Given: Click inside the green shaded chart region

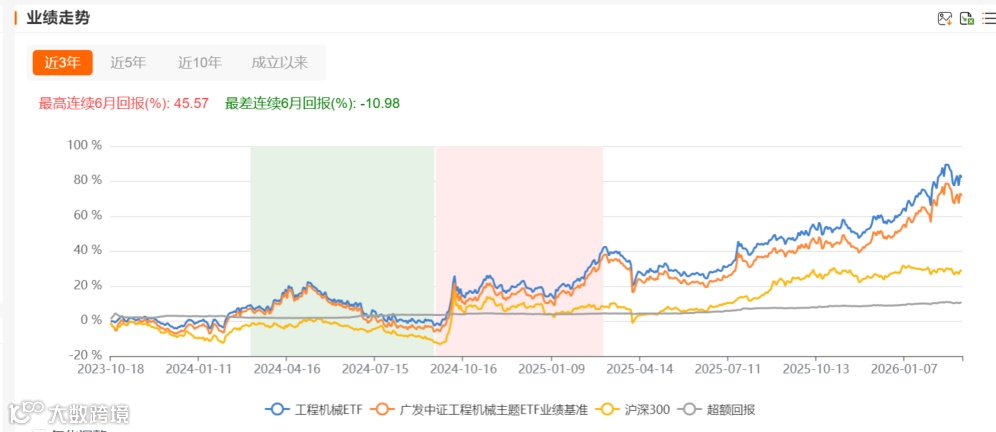Looking at the screenshot, I should [x=342, y=250].
